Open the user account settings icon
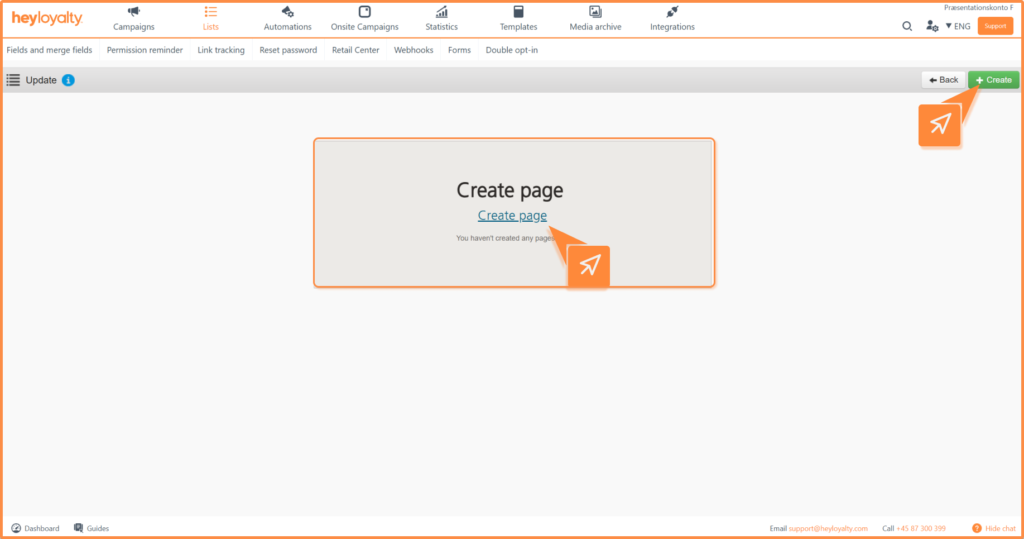Image resolution: width=1024 pixels, height=539 pixels. [x=932, y=26]
